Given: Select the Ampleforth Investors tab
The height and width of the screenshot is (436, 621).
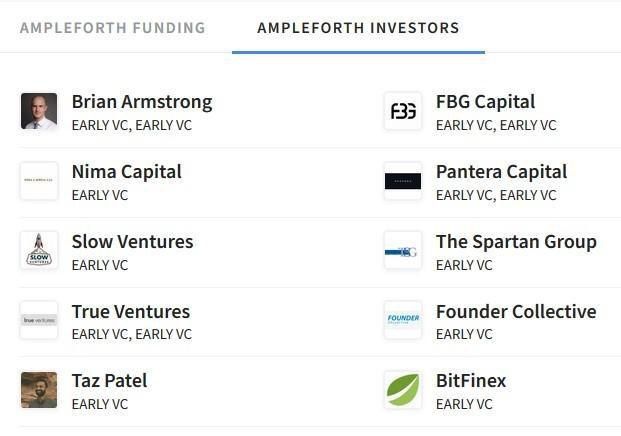Looking at the screenshot, I should [358, 28].
